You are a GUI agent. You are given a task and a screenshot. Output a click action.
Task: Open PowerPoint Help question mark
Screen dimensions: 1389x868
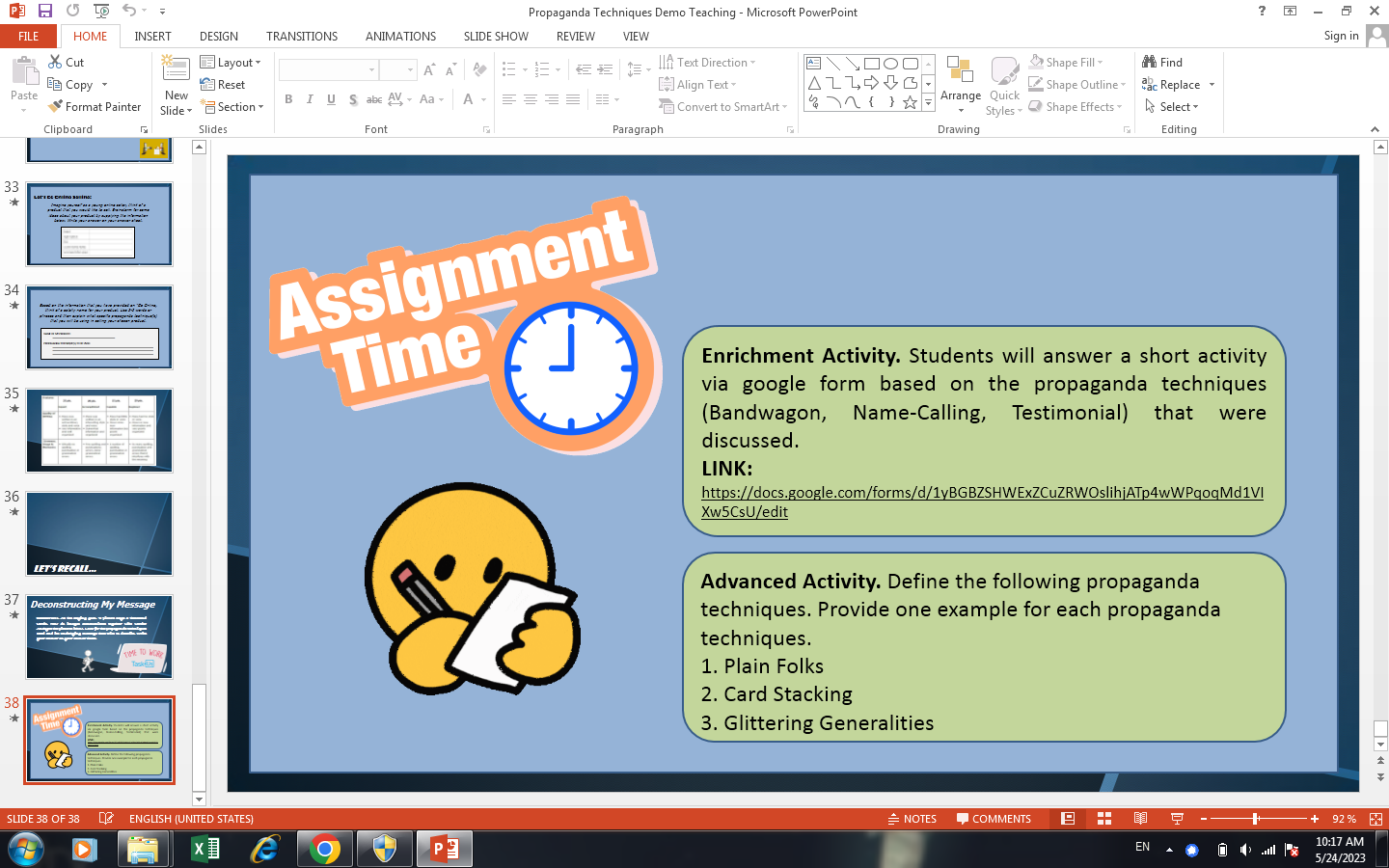point(1262,11)
